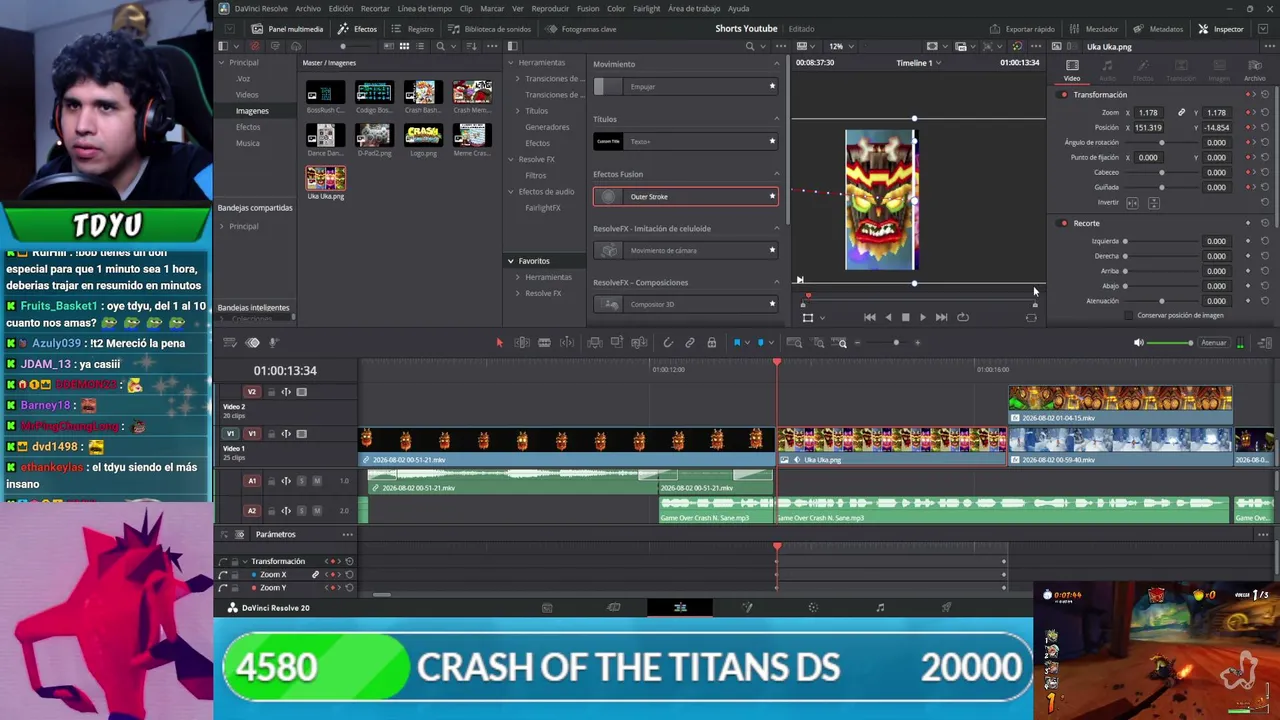Screen dimensions: 1280x720
Task: Collapse the Movimiento effects group
Action: (x=776, y=64)
